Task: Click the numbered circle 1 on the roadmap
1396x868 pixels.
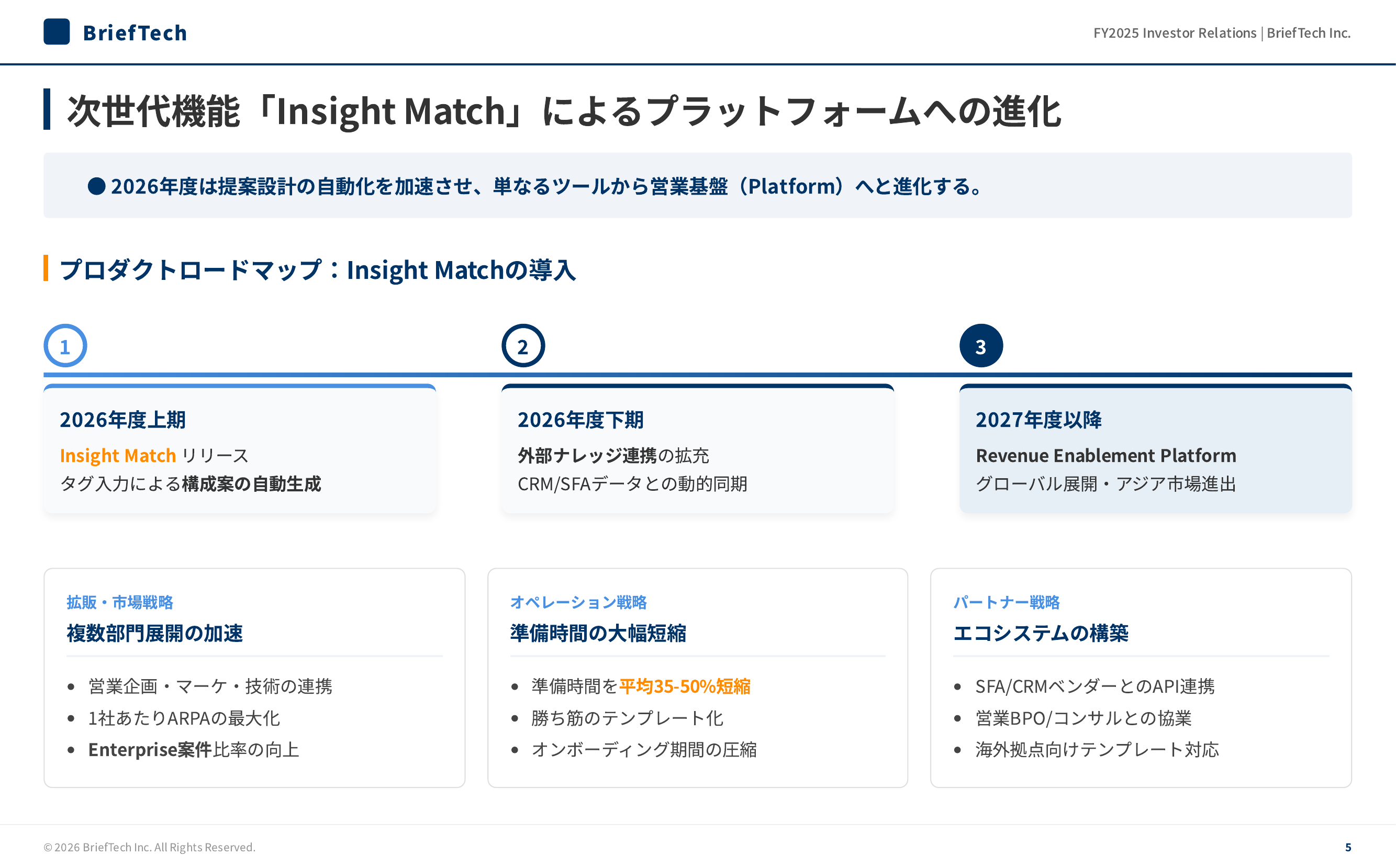Action: click(x=65, y=346)
